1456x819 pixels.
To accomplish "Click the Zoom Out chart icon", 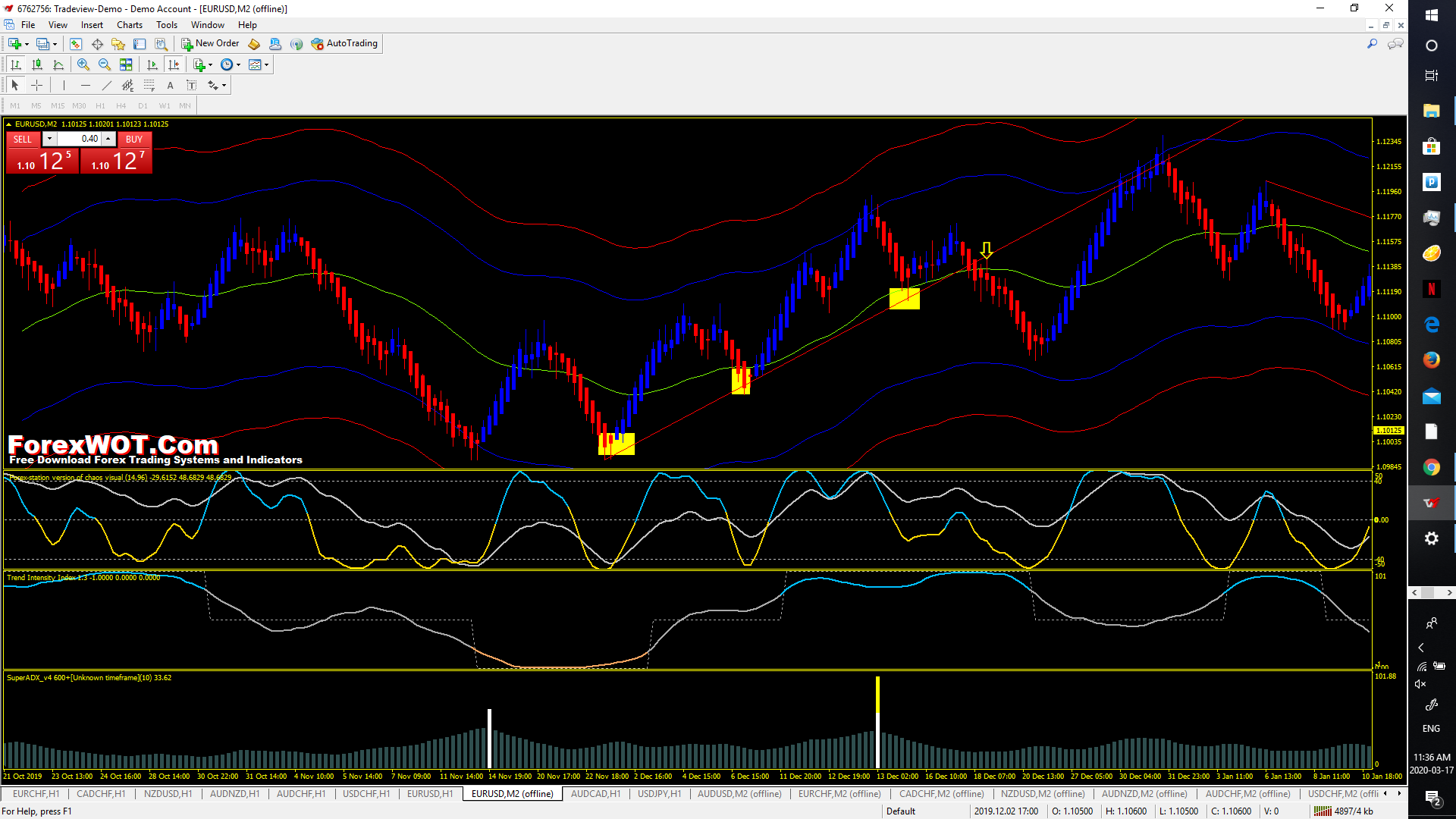I will pyautogui.click(x=105, y=65).
